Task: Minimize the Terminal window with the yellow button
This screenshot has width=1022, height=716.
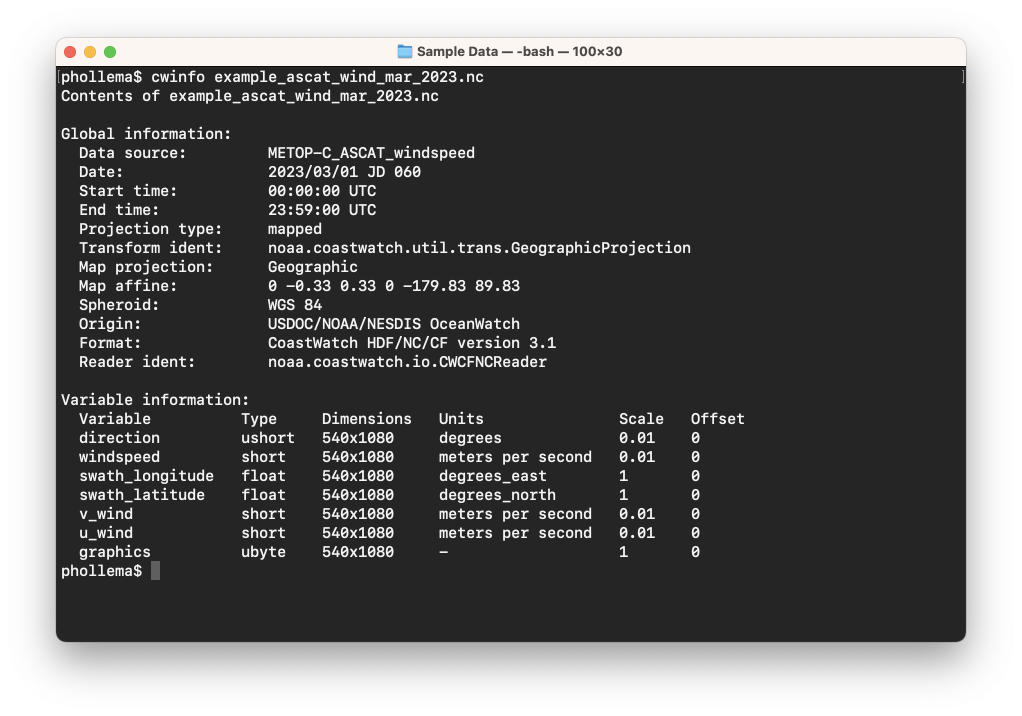Action: [90, 52]
